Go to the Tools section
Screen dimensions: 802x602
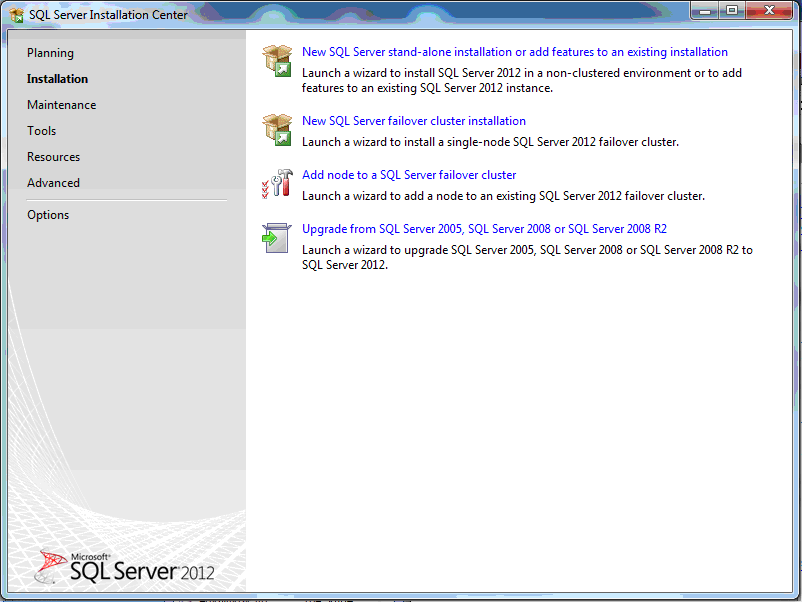(41, 131)
